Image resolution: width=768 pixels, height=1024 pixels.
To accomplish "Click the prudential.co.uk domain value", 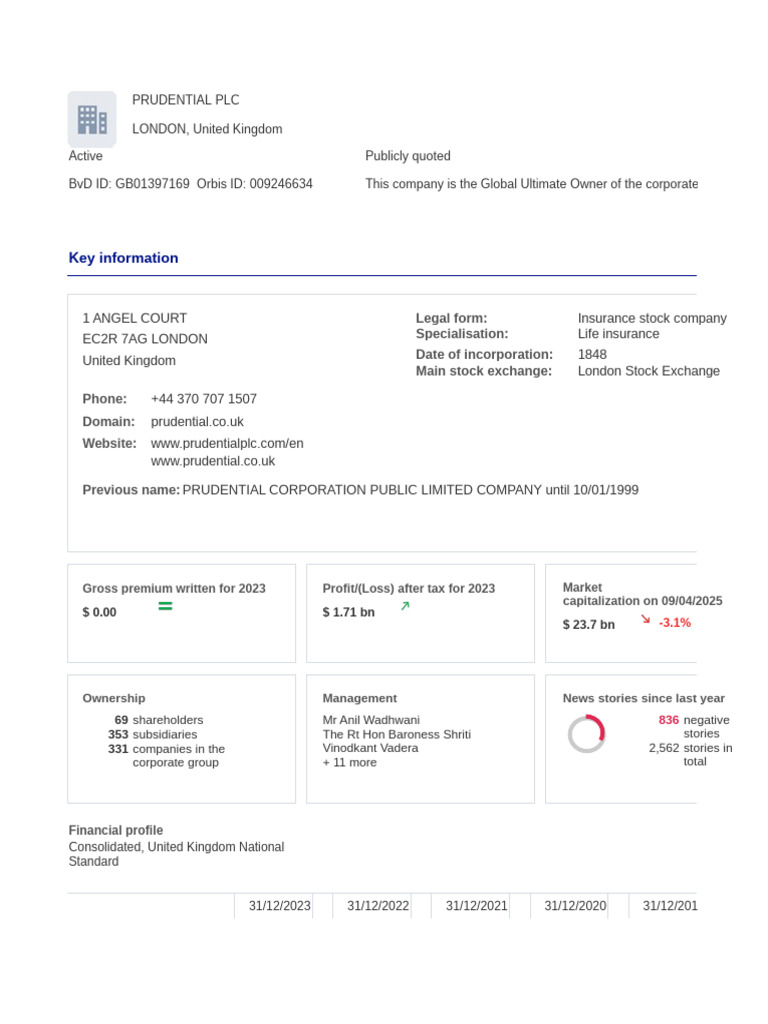I will point(197,422).
